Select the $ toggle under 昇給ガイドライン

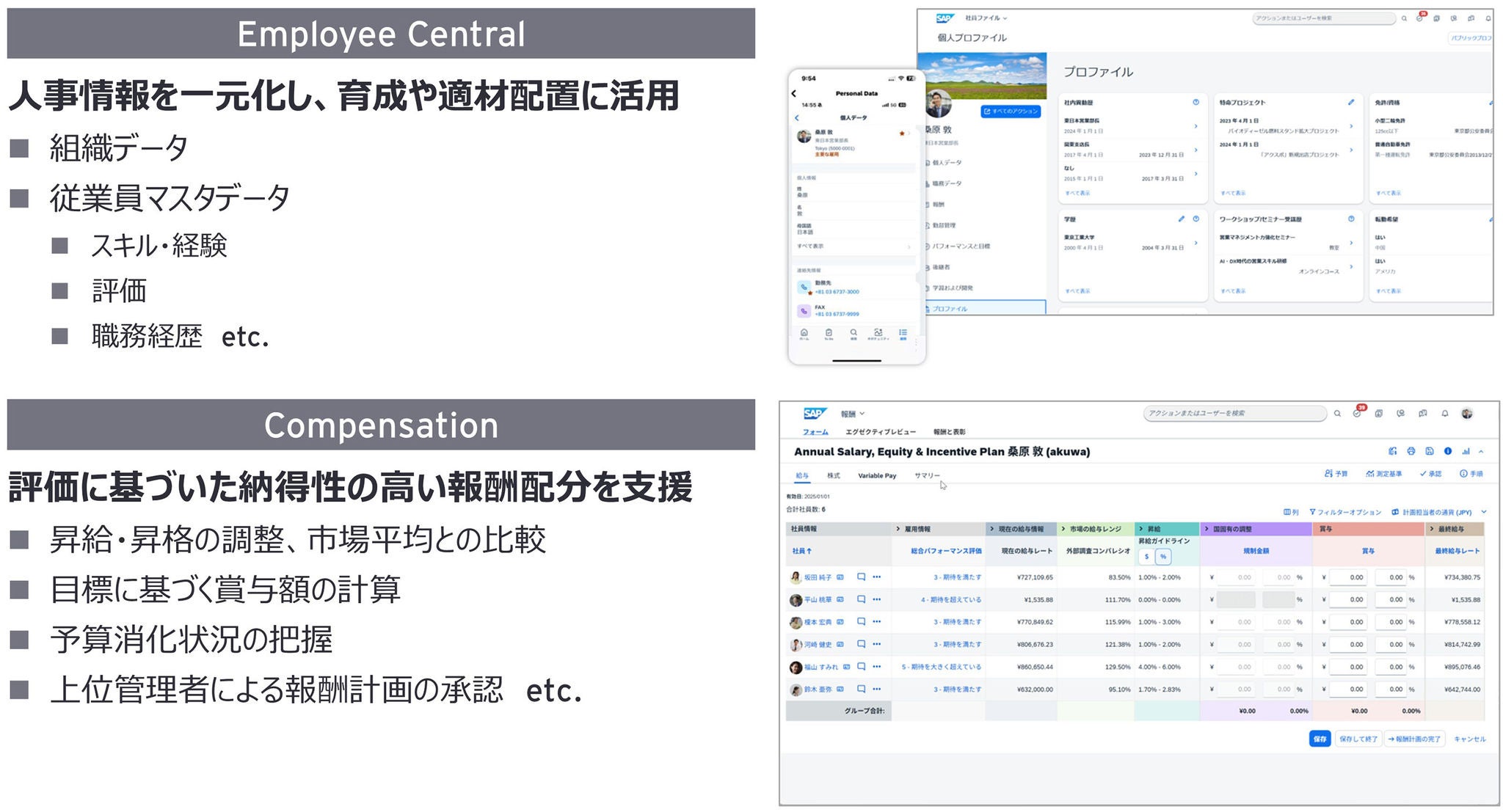pyautogui.click(x=1146, y=557)
